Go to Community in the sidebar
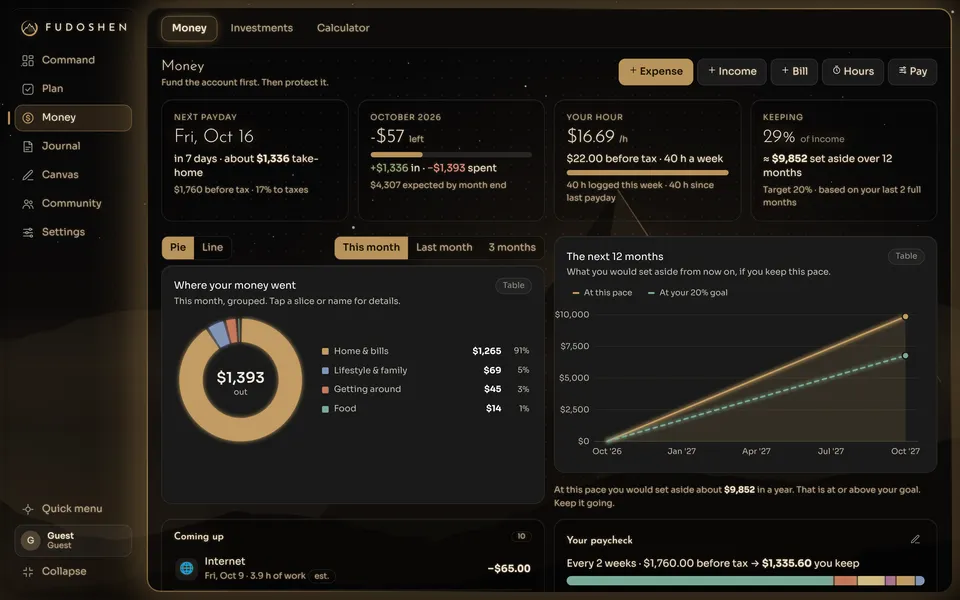The height and width of the screenshot is (600, 960). [x=73, y=204]
